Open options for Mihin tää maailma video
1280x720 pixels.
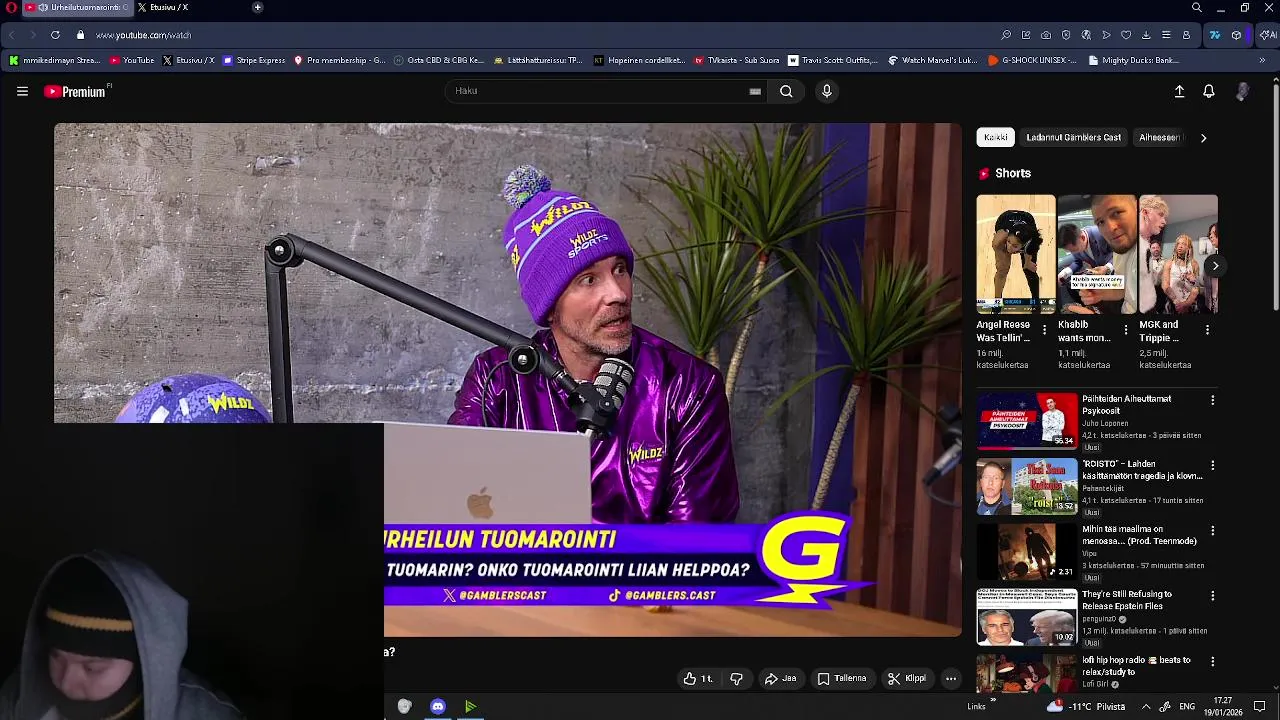click(x=1212, y=531)
